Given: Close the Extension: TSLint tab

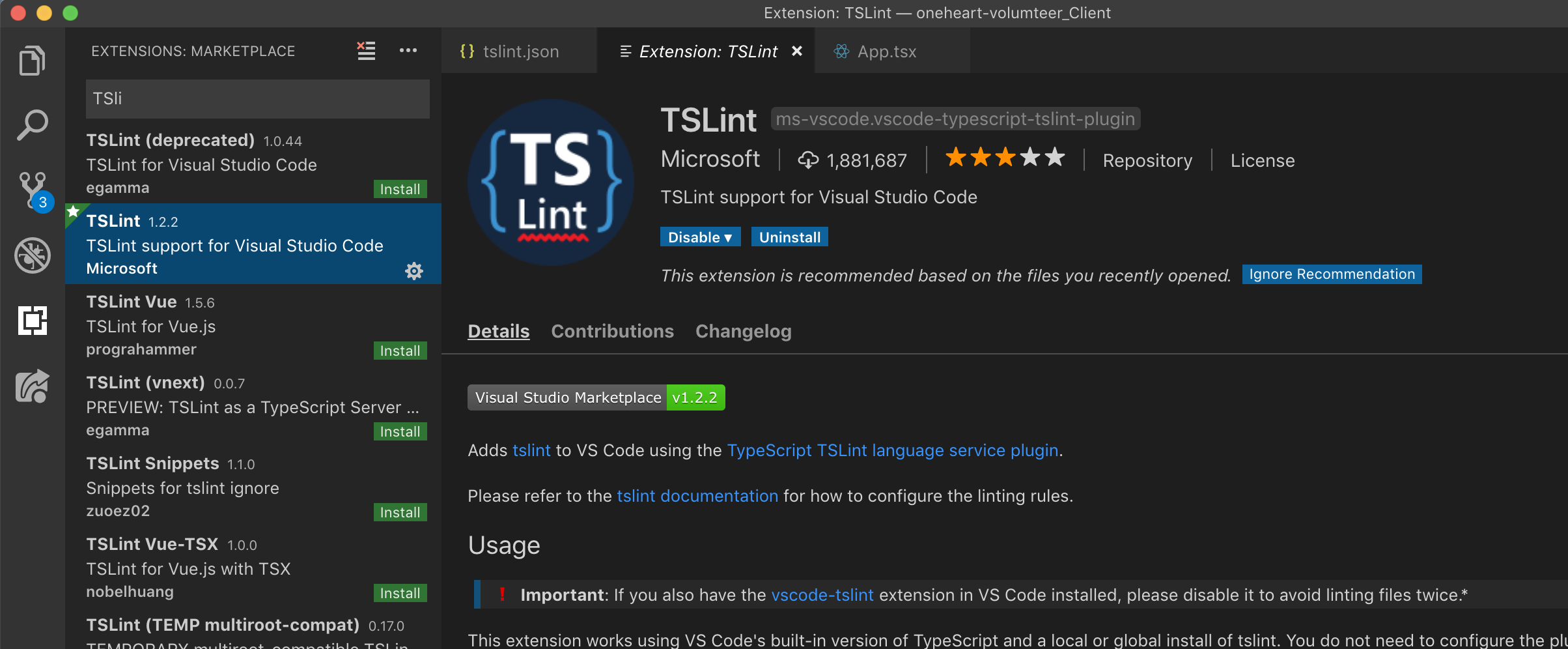Looking at the screenshot, I should click(x=797, y=51).
